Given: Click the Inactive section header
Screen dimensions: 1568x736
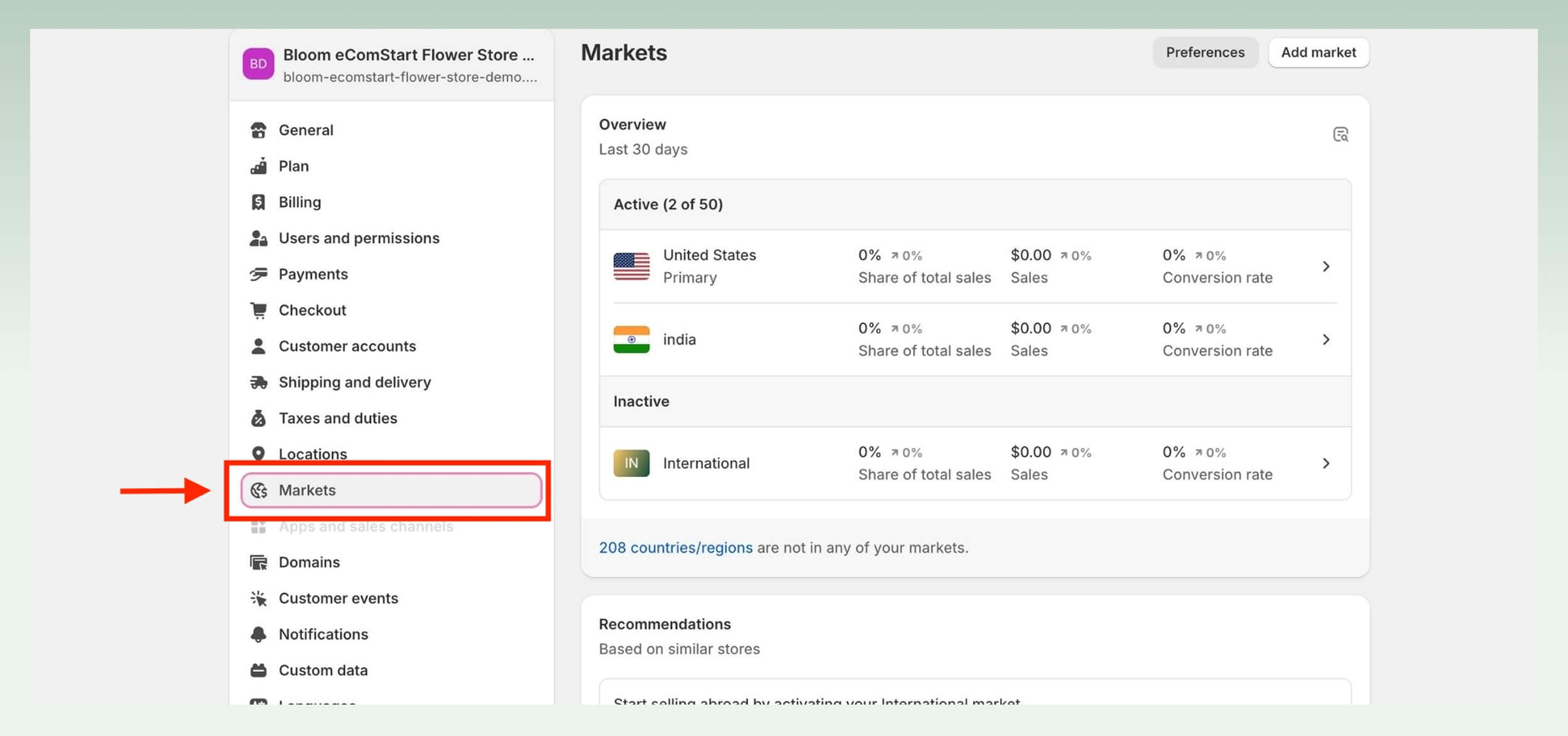Looking at the screenshot, I should click(x=641, y=401).
